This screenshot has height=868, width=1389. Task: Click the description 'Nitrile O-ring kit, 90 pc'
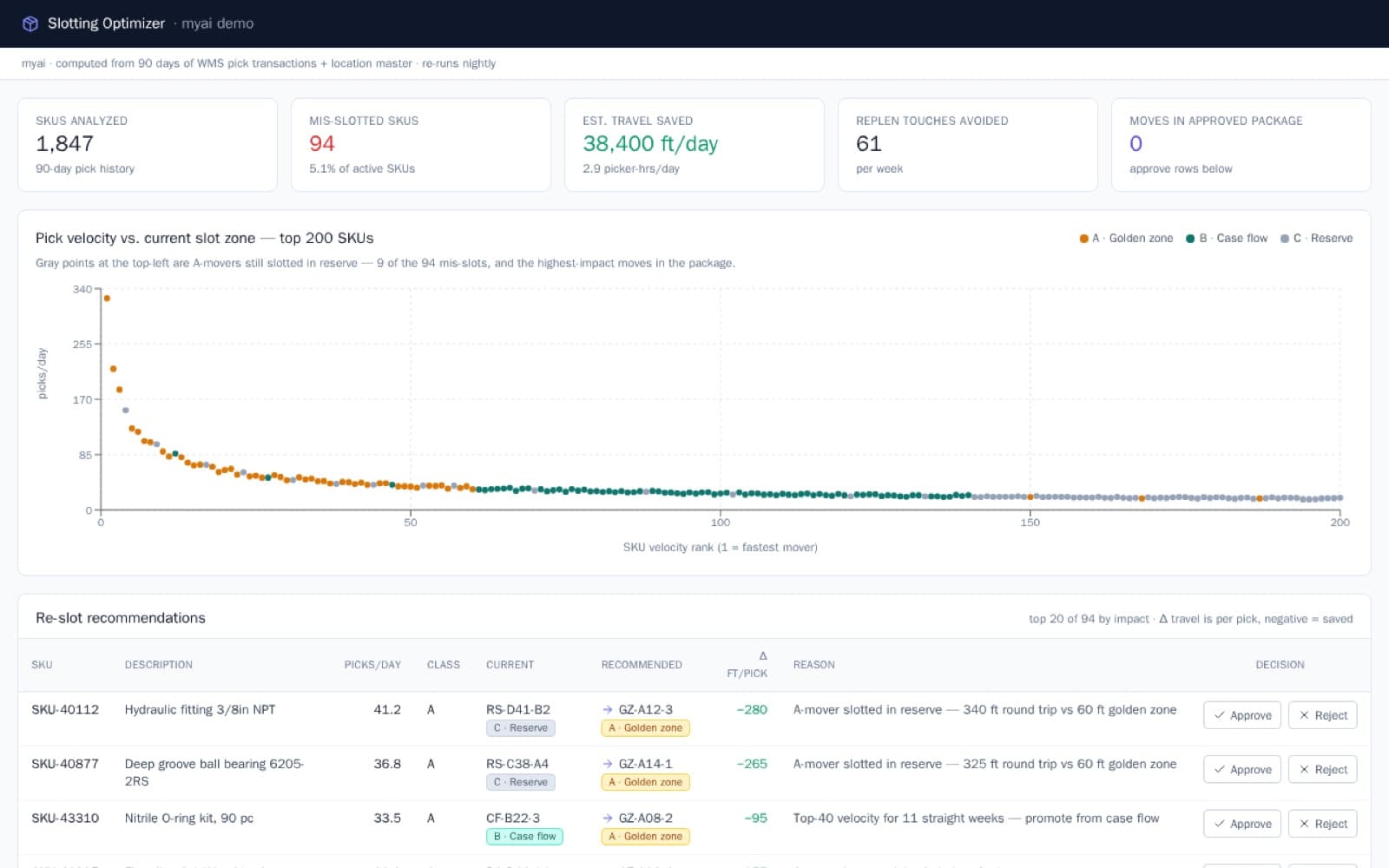point(189,819)
